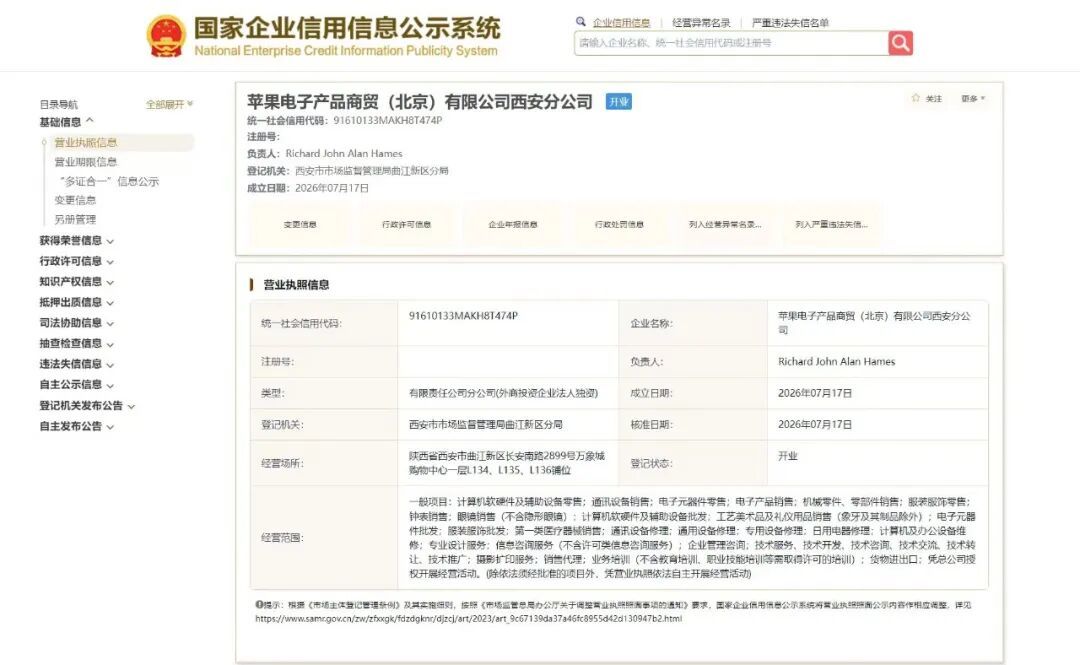Expand the 抽查检查信息 section
This screenshot has height=665, width=1080.
pos(76,343)
